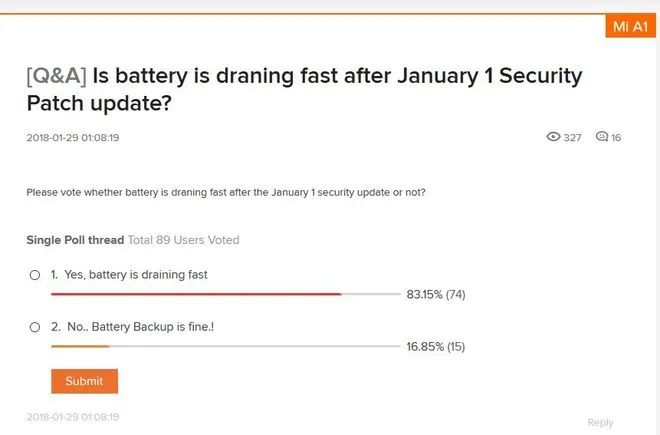Click the post date below the title

[73, 138]
